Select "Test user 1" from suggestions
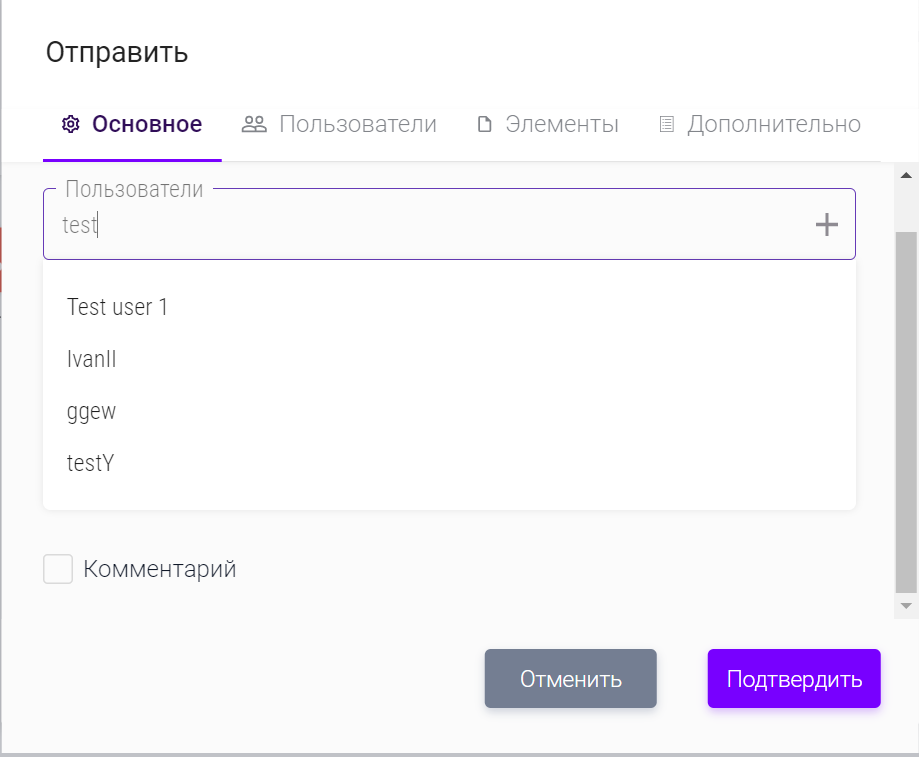The width and height of the screenshot is (919, 757). pyautogui.click(x=117, y=307)
